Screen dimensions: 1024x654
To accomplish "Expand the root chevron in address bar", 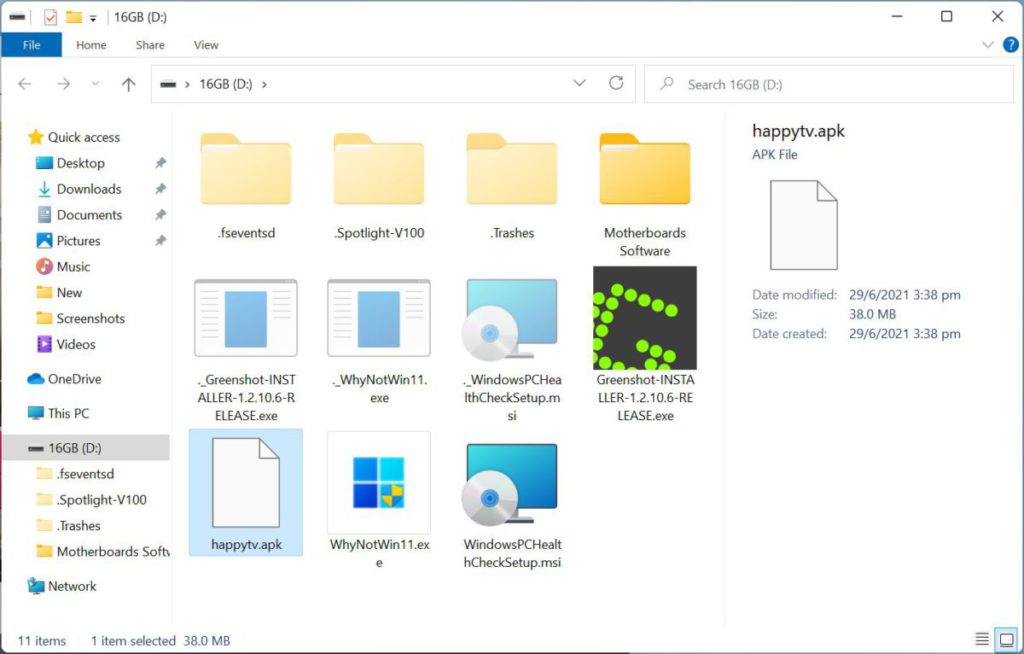I will [187, 84].
